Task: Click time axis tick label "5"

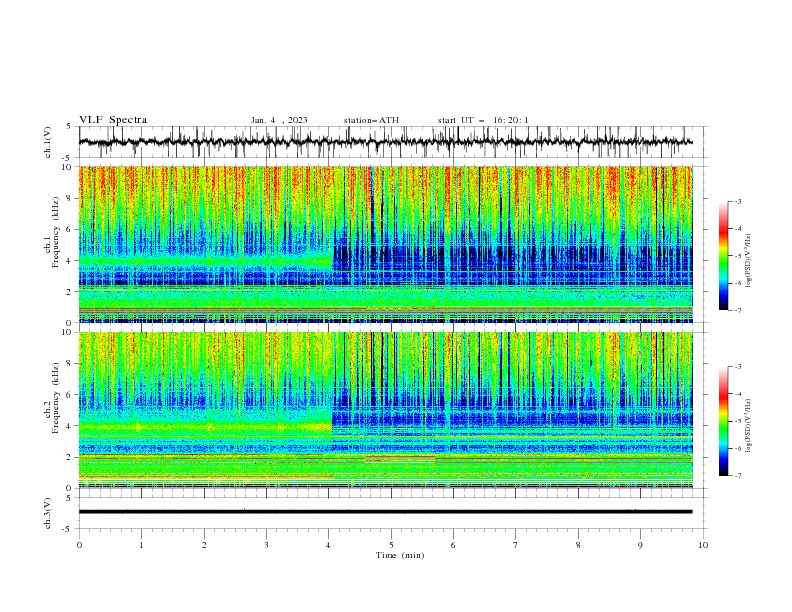Action: click(391, 545)
